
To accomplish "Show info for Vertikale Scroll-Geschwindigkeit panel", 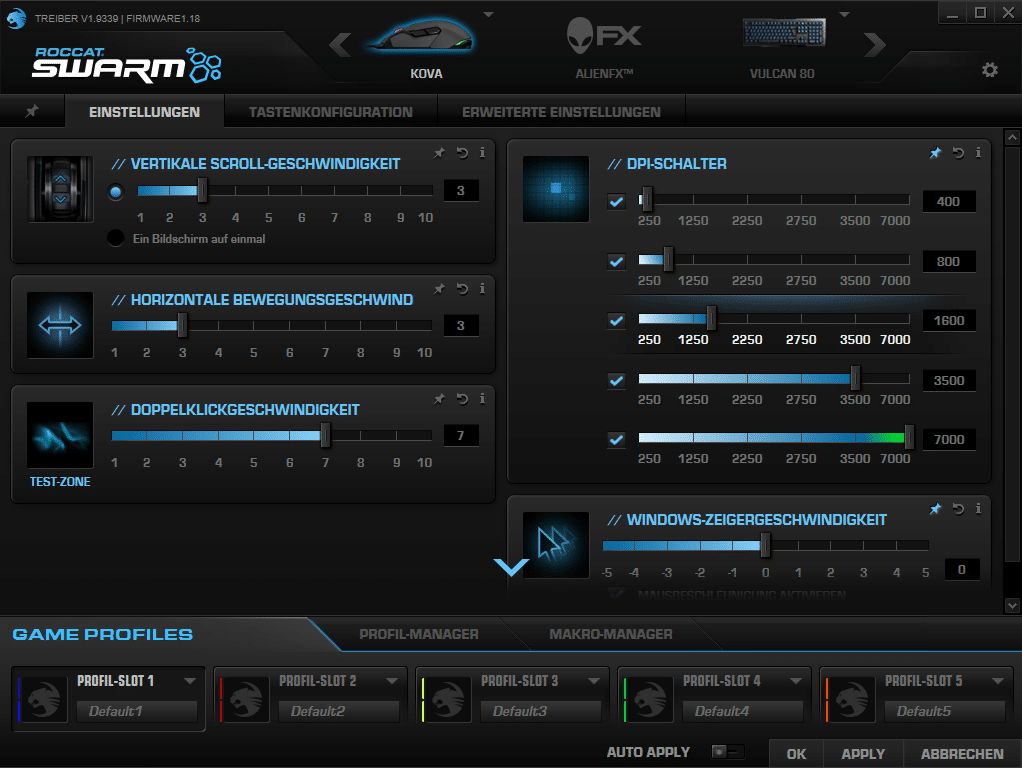I will pos(482,153).
